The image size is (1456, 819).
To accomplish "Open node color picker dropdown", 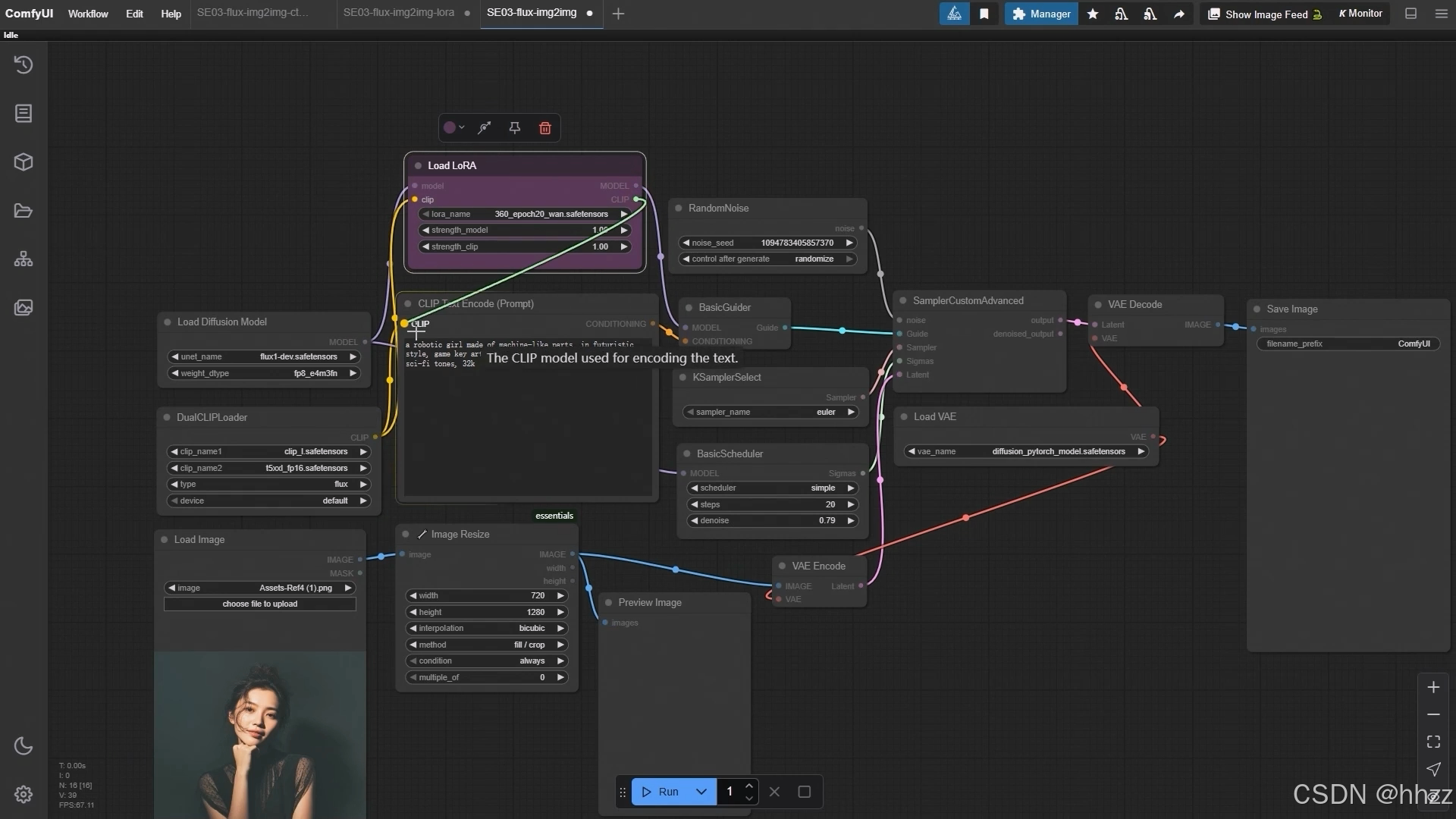I will [453, 128].
